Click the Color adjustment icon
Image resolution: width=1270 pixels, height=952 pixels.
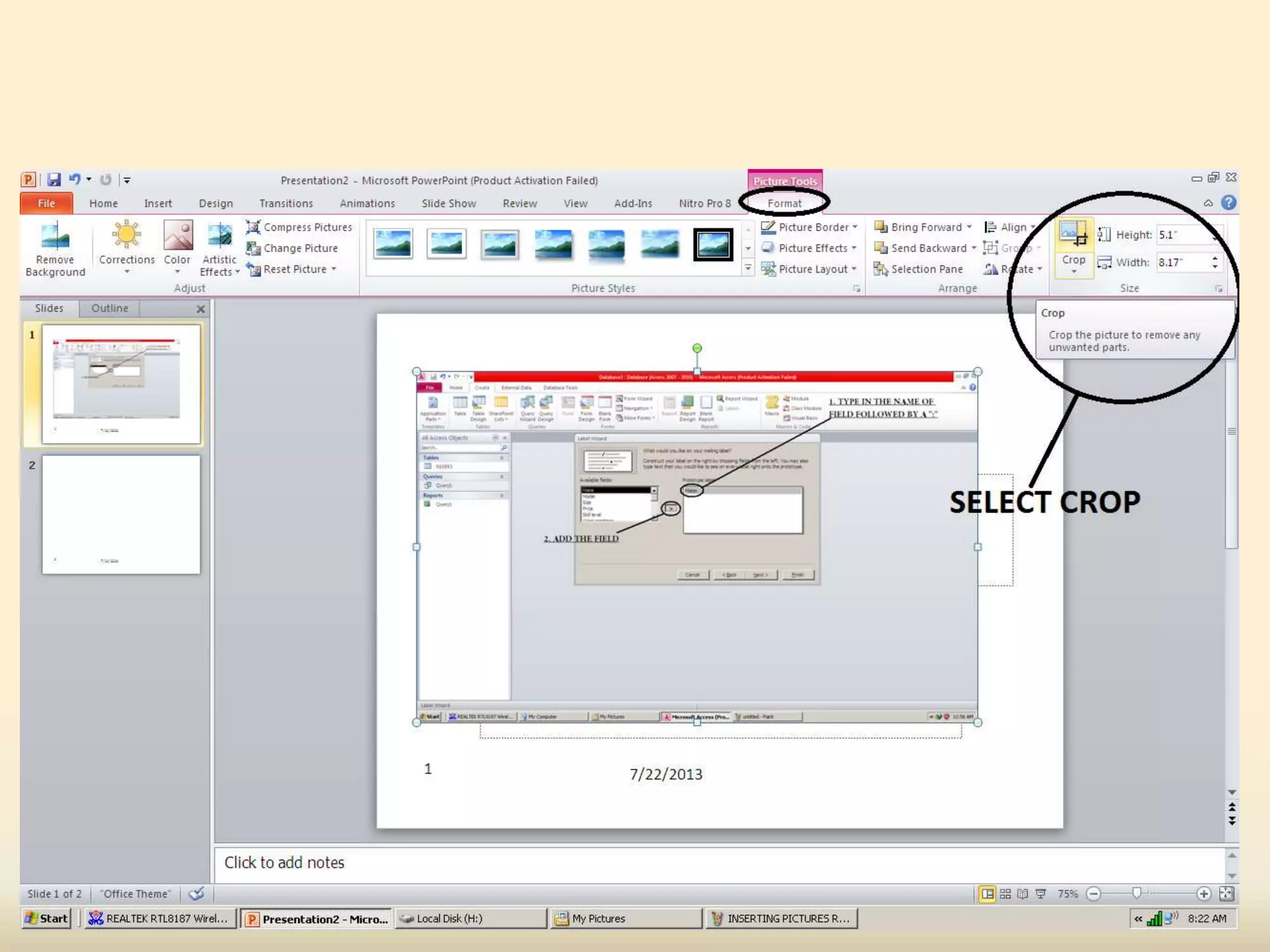pos(177,237)
